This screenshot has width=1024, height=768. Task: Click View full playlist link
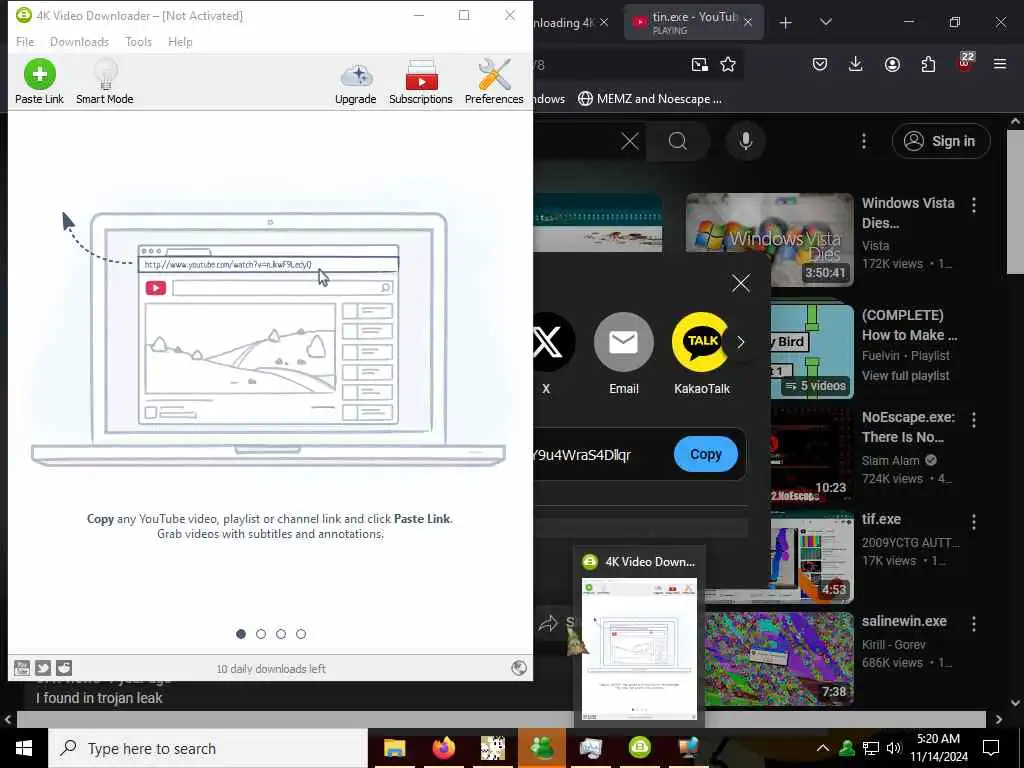(x=905, y=376)
